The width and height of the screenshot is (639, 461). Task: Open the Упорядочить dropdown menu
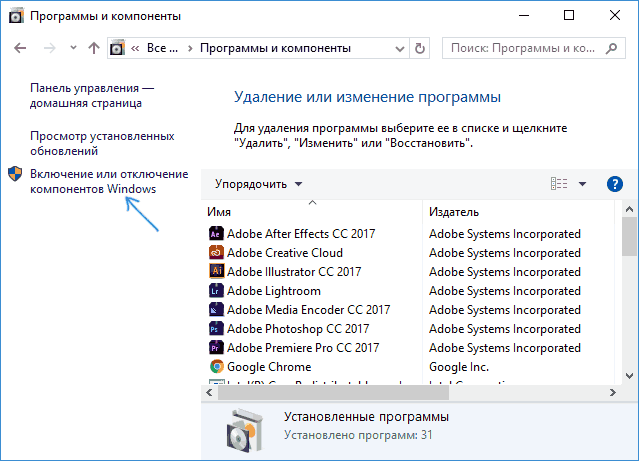pos(259,184)
